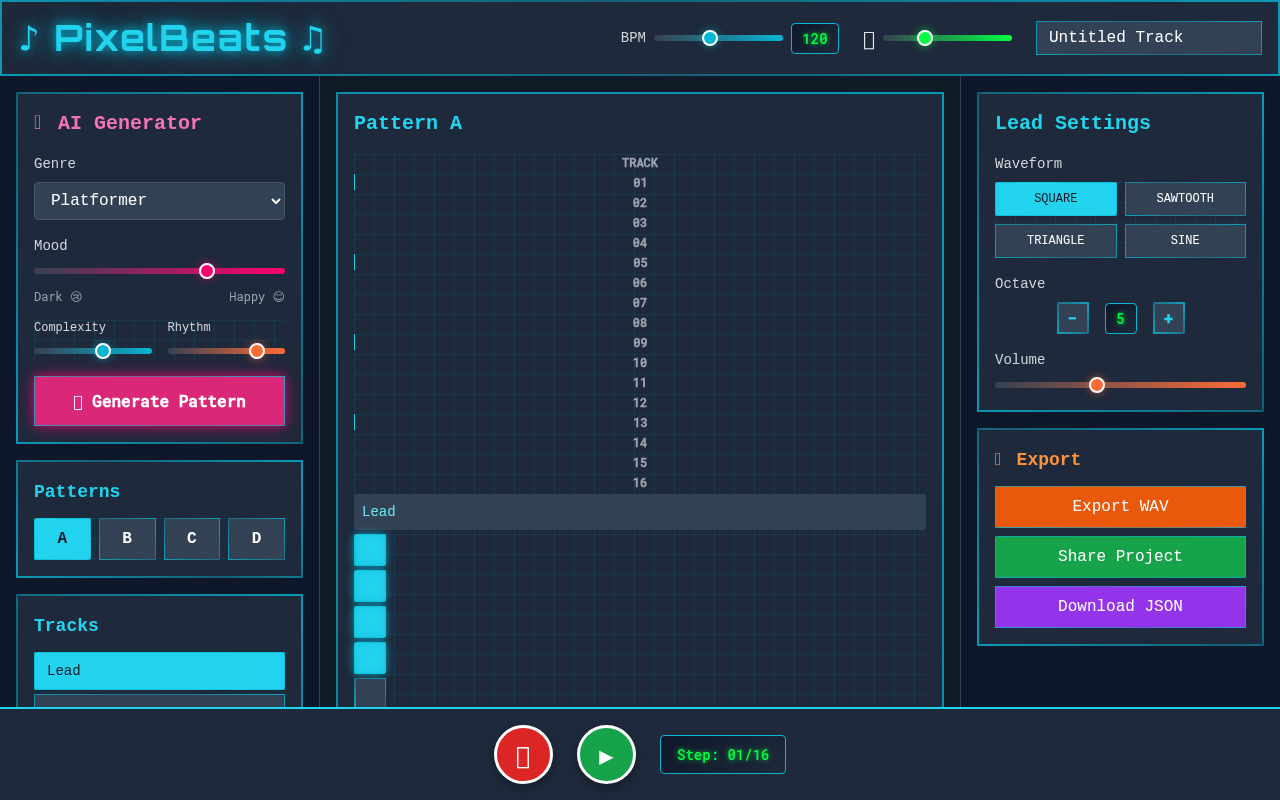Click the export icon beside the Export heading
This screenshot has height=800, width=1280.
pos(996,459)
